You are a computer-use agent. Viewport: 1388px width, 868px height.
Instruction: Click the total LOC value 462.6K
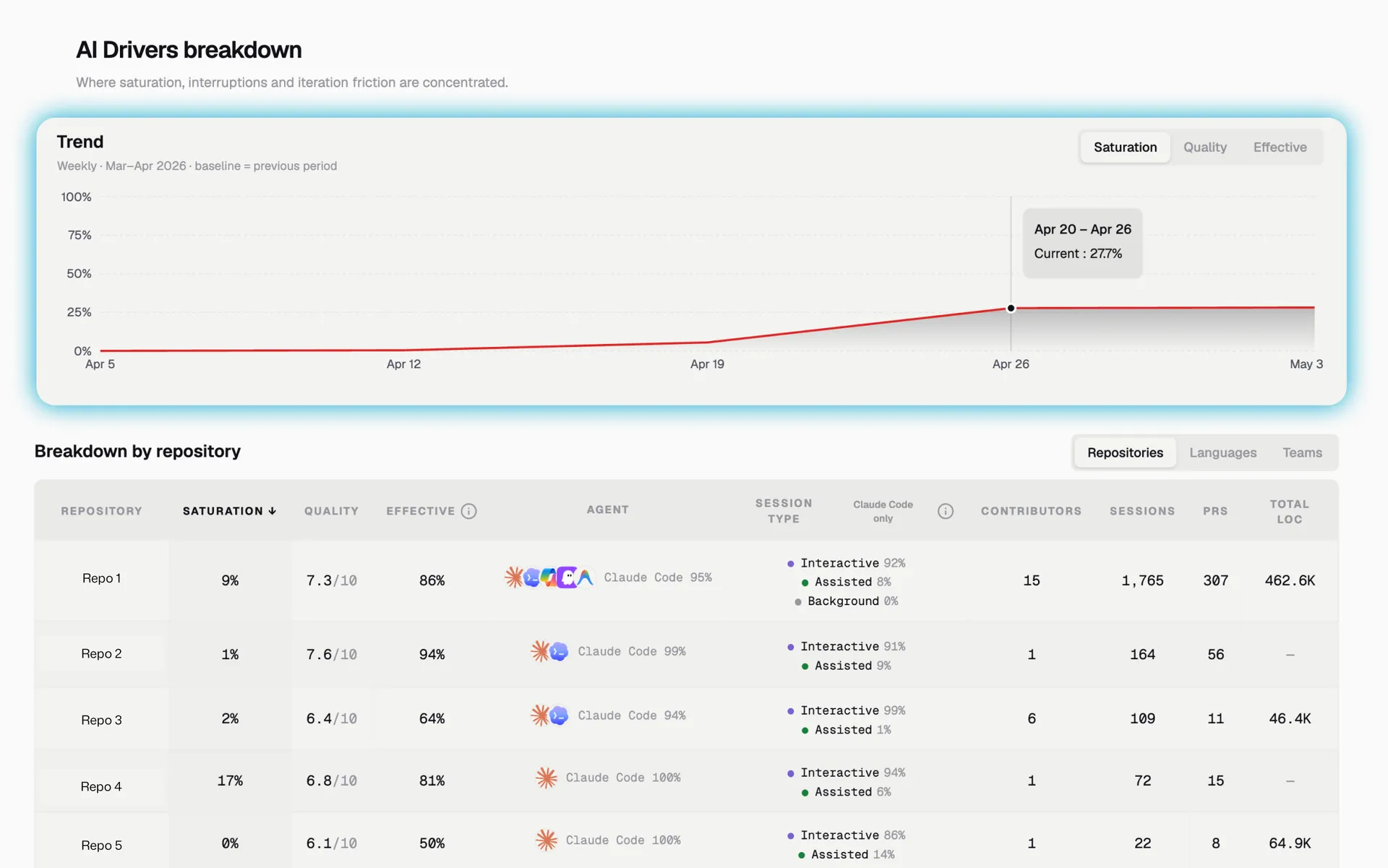click(x=1290, y=580)
